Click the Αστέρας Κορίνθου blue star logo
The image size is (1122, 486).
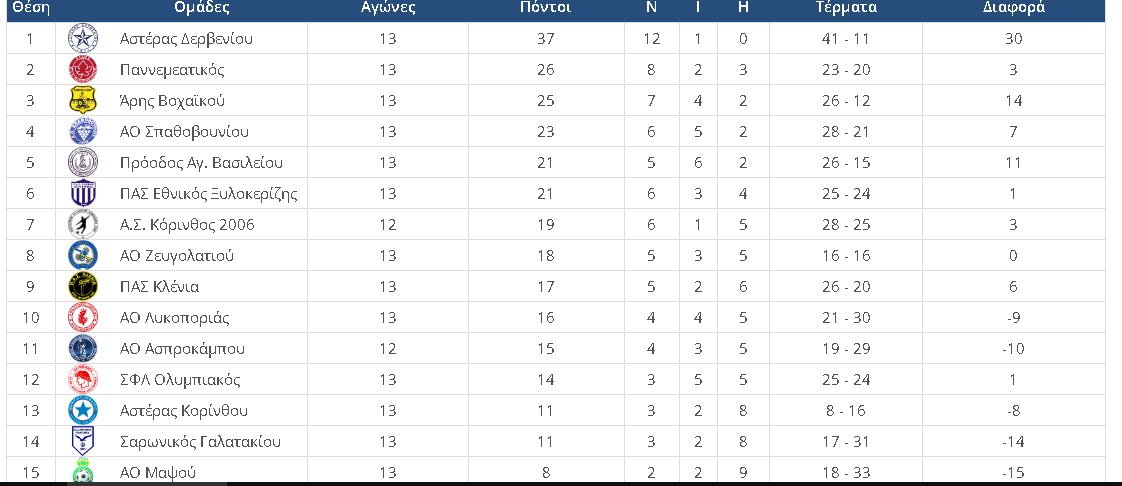click(x=82, y=410)
